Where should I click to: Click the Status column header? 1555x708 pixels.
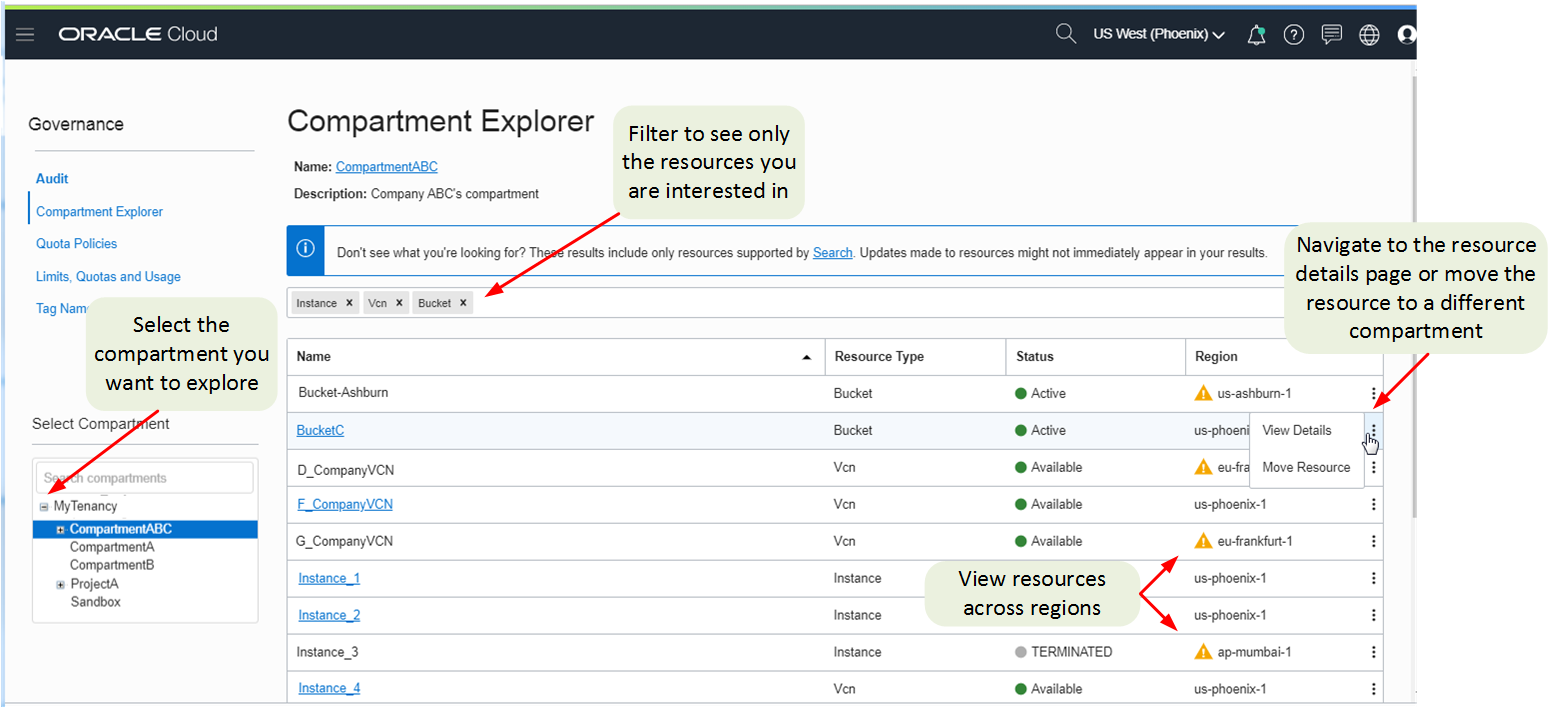[1035, 357]
